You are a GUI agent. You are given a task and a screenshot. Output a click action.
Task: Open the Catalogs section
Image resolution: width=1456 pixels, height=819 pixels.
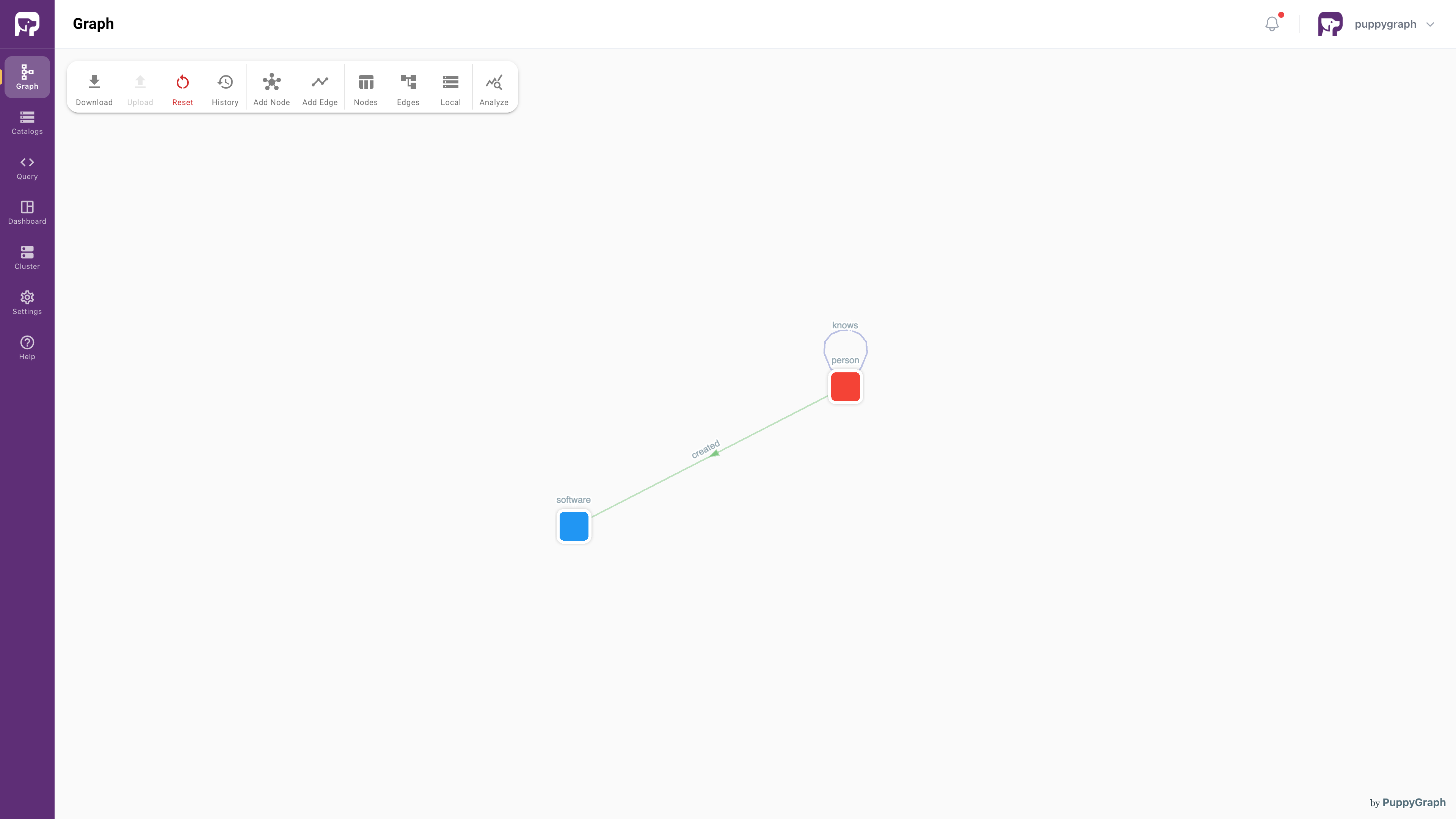click(27, 122)
